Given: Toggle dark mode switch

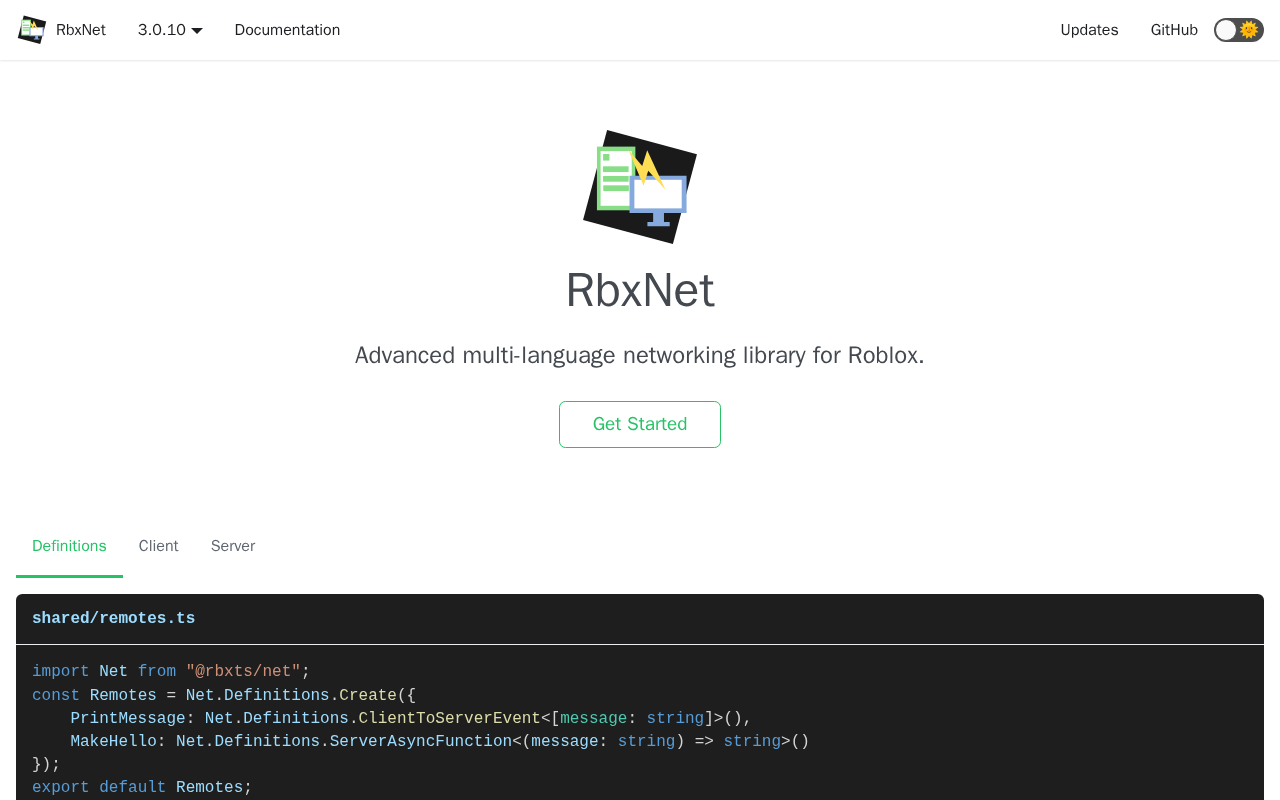Looking at the screenshot, I should pos(1238,30).
